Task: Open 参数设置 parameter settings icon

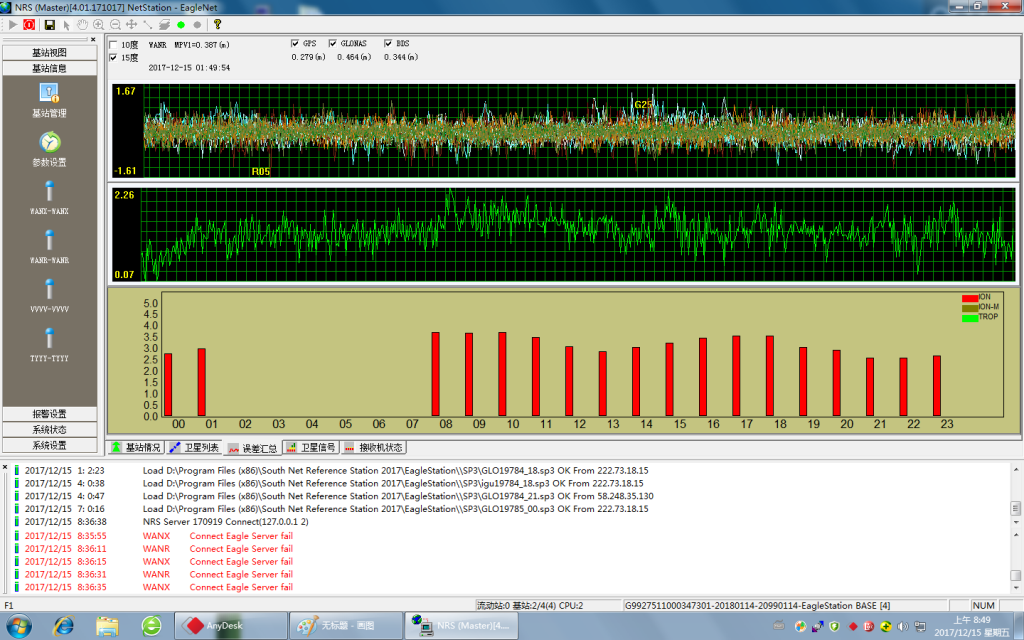Action: (49, 143)
